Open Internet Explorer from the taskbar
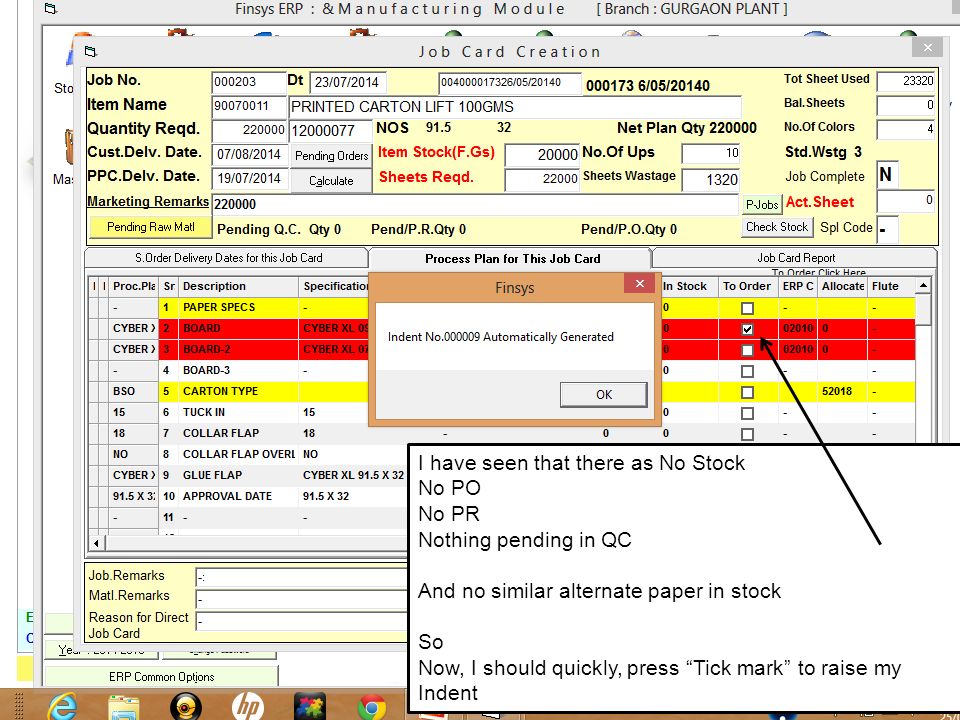Image resolution: width=960 pixels, height=720 pixels. [x=62, y=706]
